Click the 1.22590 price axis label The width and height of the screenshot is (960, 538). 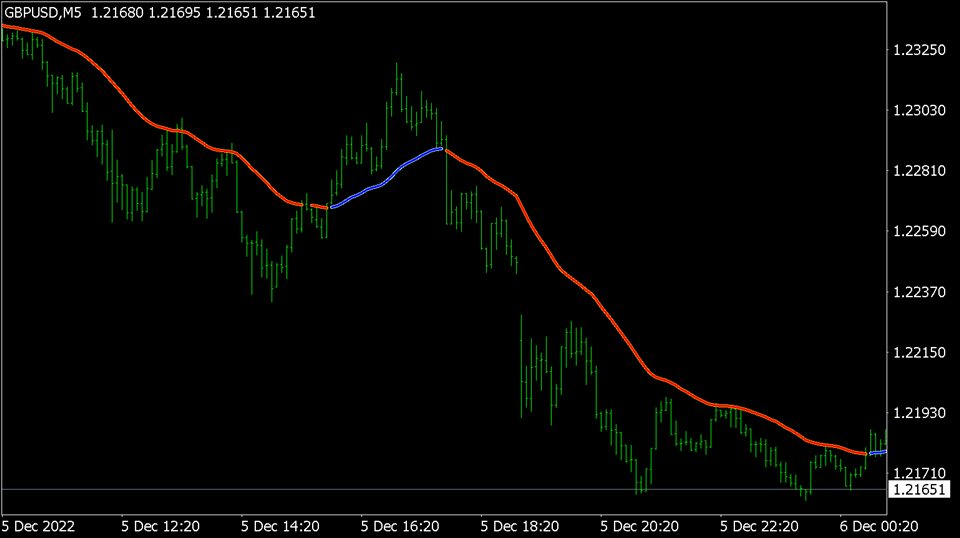[919, 232]
